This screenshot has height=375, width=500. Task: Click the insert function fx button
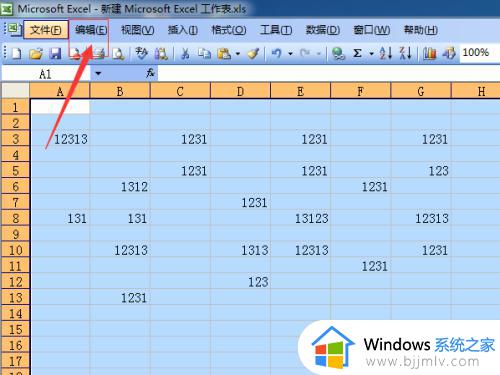click(x=150, y=73)
